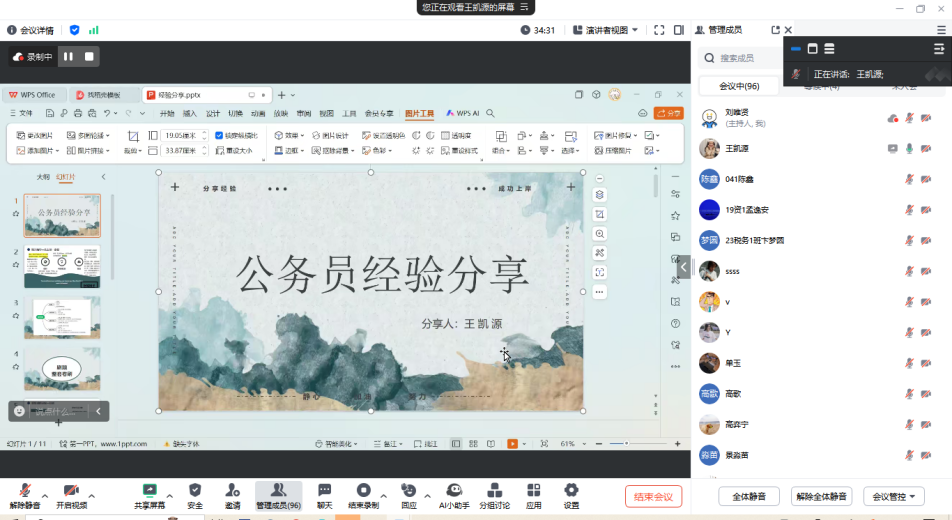The image size is (952, 520).
Task: Open the Chat (聊天) icon
Action: click(324, 490)
